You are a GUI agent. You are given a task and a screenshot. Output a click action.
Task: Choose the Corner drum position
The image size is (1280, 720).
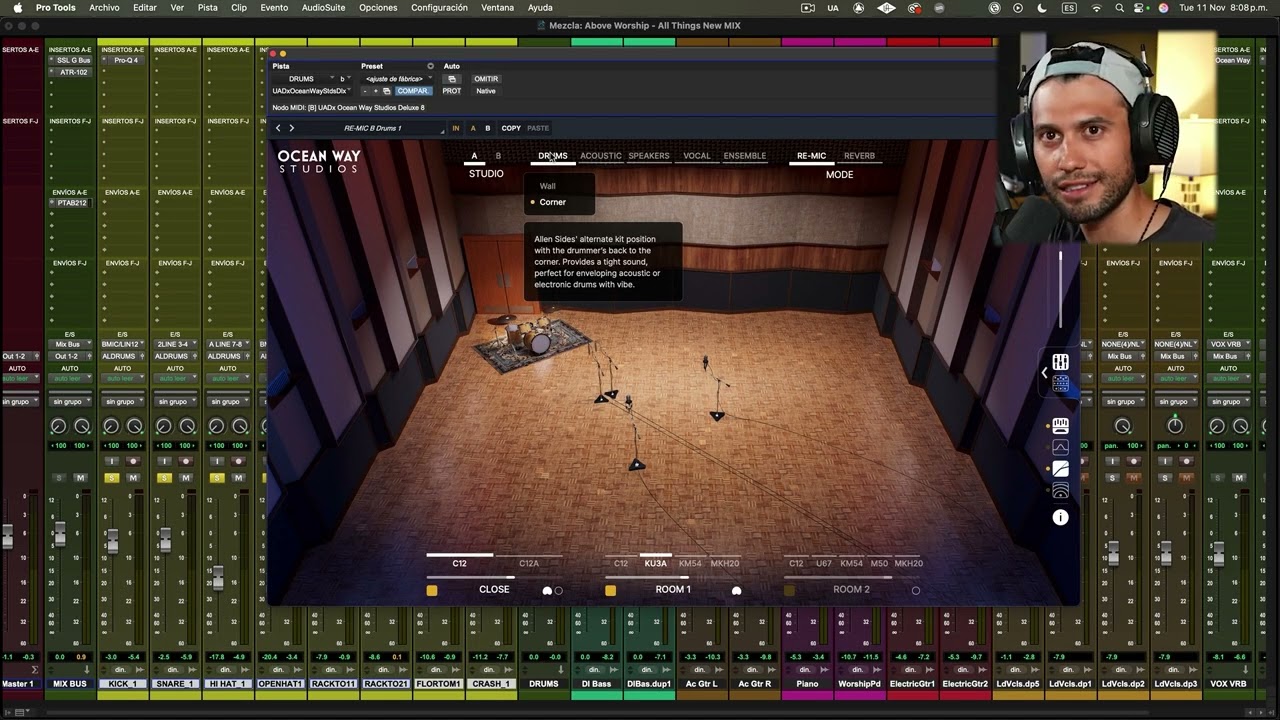(552, 202)
